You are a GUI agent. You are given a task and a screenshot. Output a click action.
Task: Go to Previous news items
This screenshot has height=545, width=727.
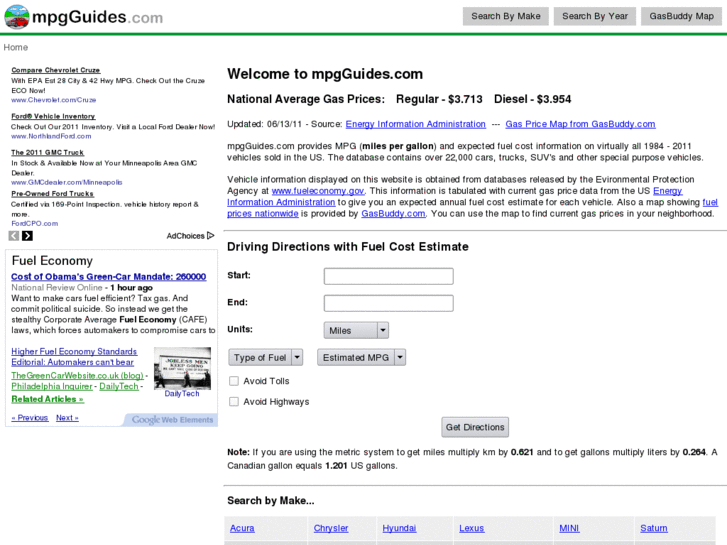click(x=30, y=418)
